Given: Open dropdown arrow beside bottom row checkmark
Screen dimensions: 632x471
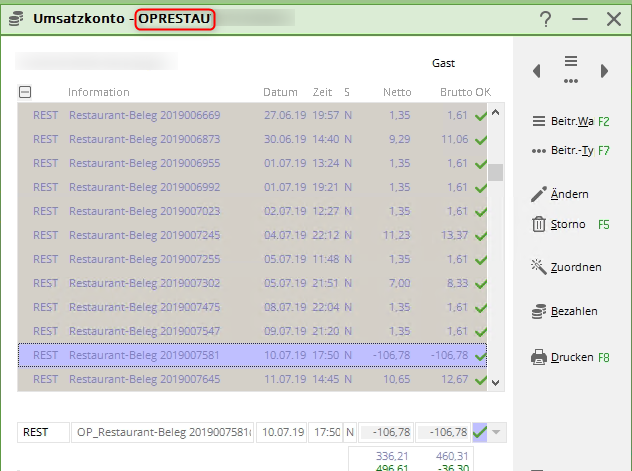Looking at the screenshot, I should 497,432.
